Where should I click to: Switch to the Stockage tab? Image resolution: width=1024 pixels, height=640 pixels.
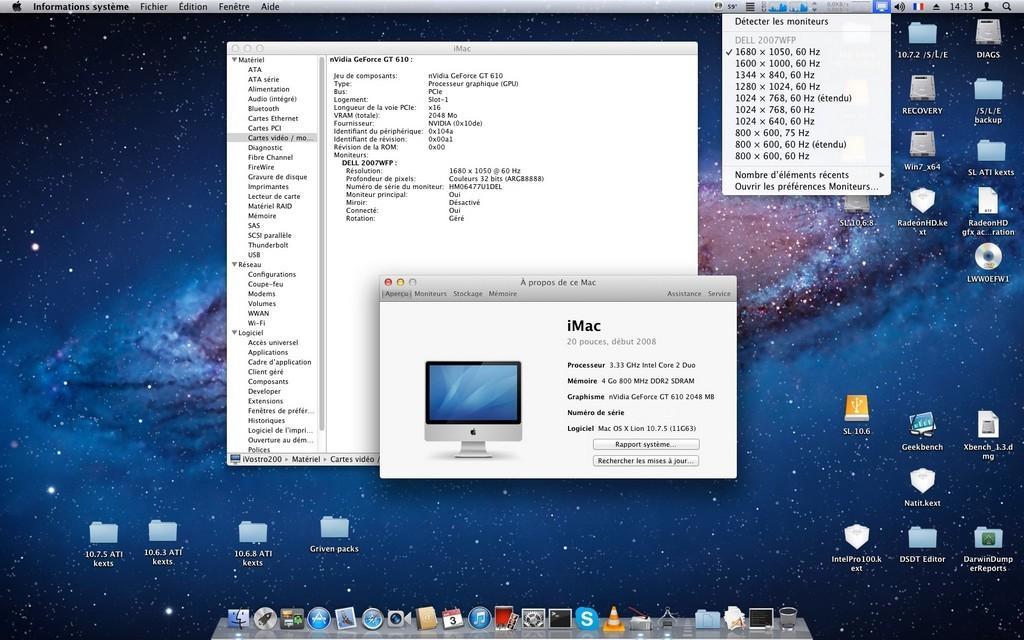[x=467, y=294]
